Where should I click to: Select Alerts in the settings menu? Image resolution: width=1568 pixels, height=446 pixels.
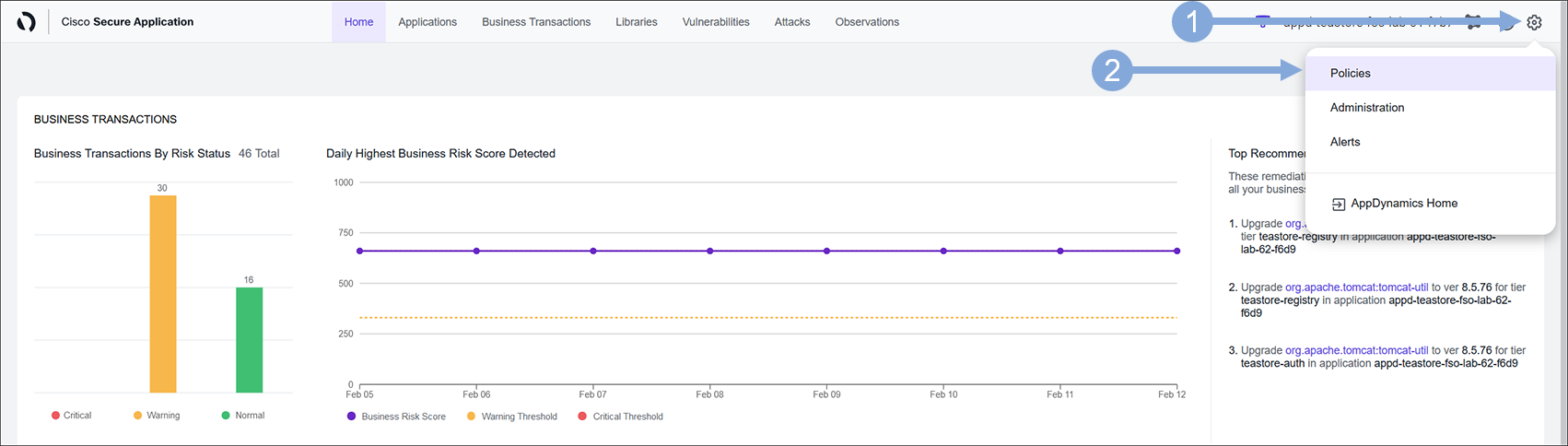coord(1430,142)
